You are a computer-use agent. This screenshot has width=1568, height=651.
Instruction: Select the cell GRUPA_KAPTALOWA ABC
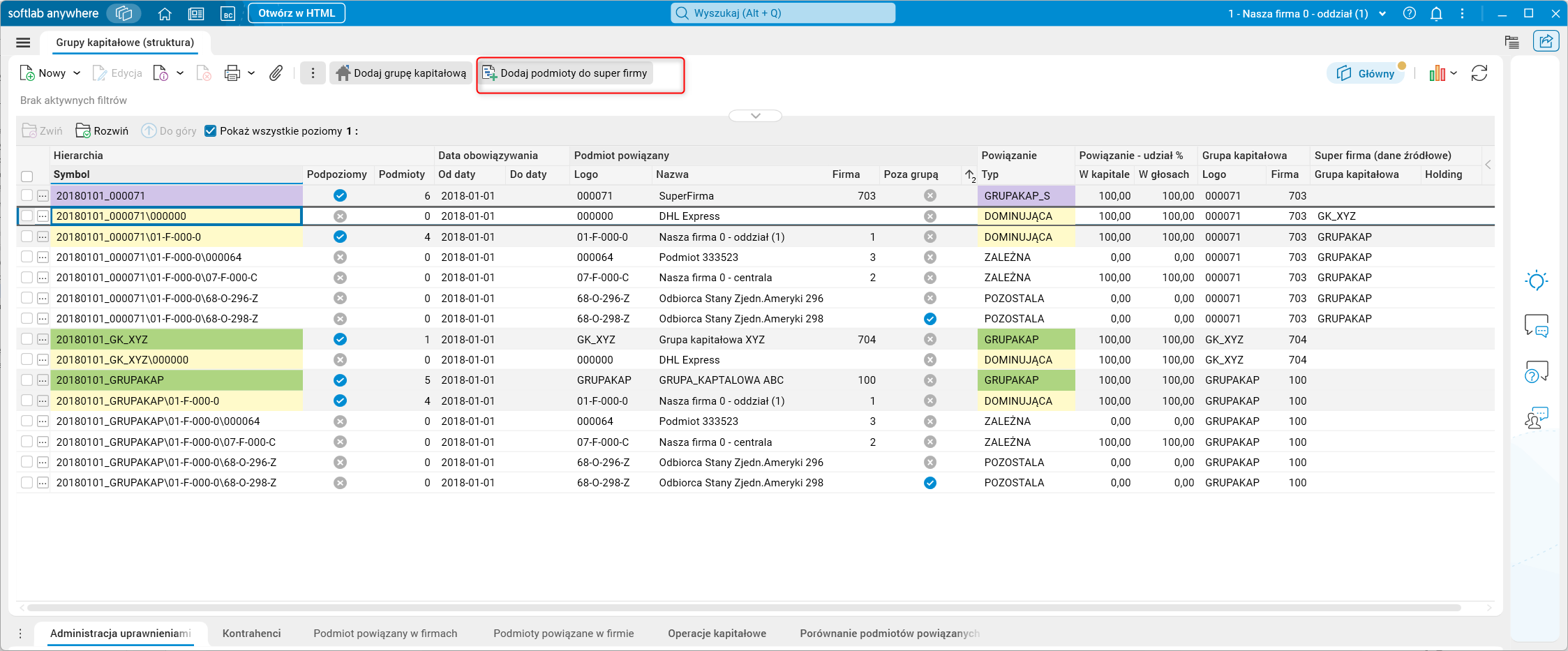pyautogui.click(x=722, y=380)
